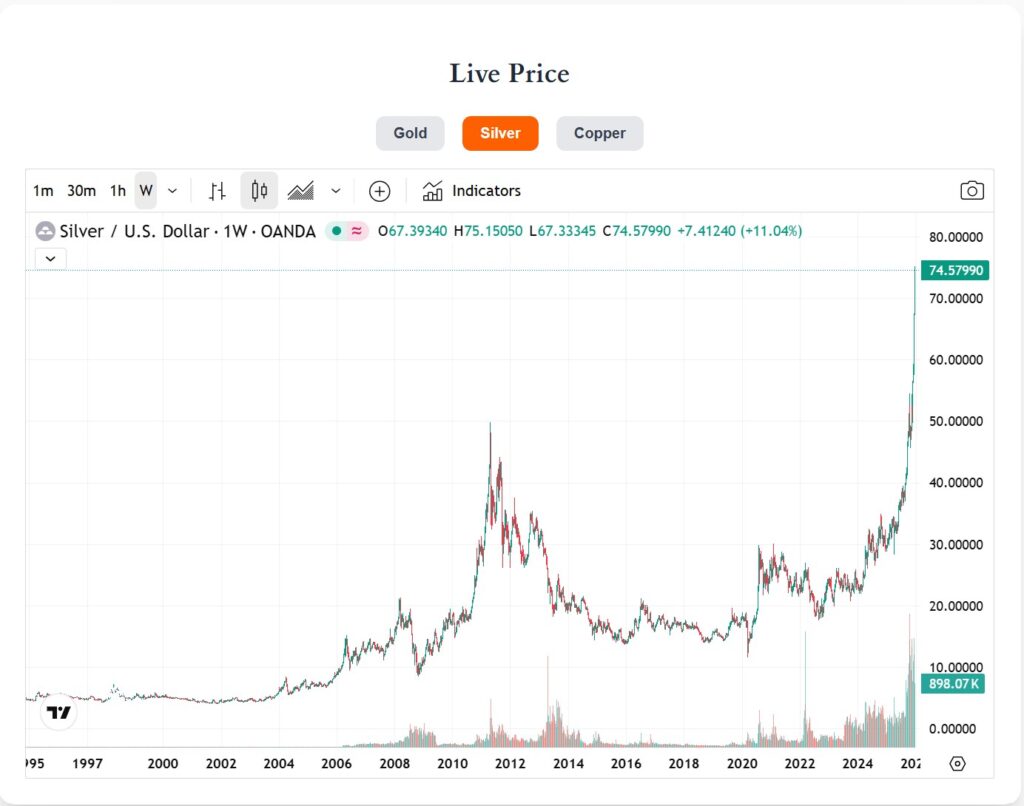
Task: Click the 898.07K volume label
Action: pyautogui.click(x=955, y=684)
